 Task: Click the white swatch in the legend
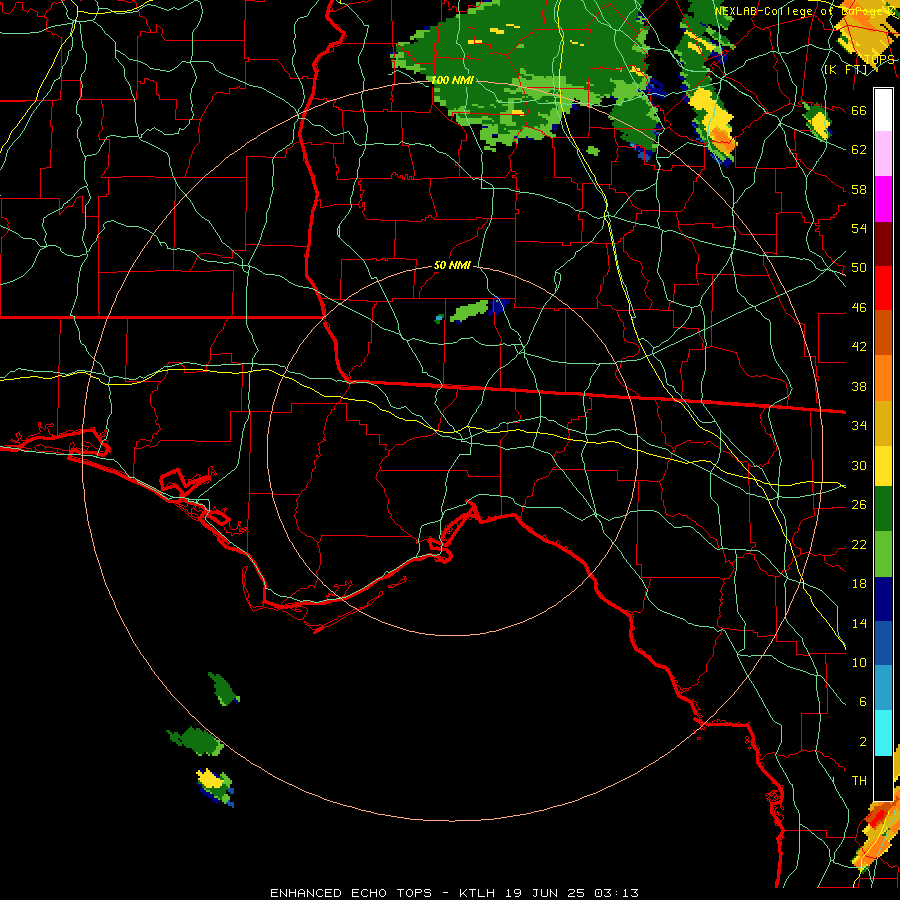click(x=883, y=110)
